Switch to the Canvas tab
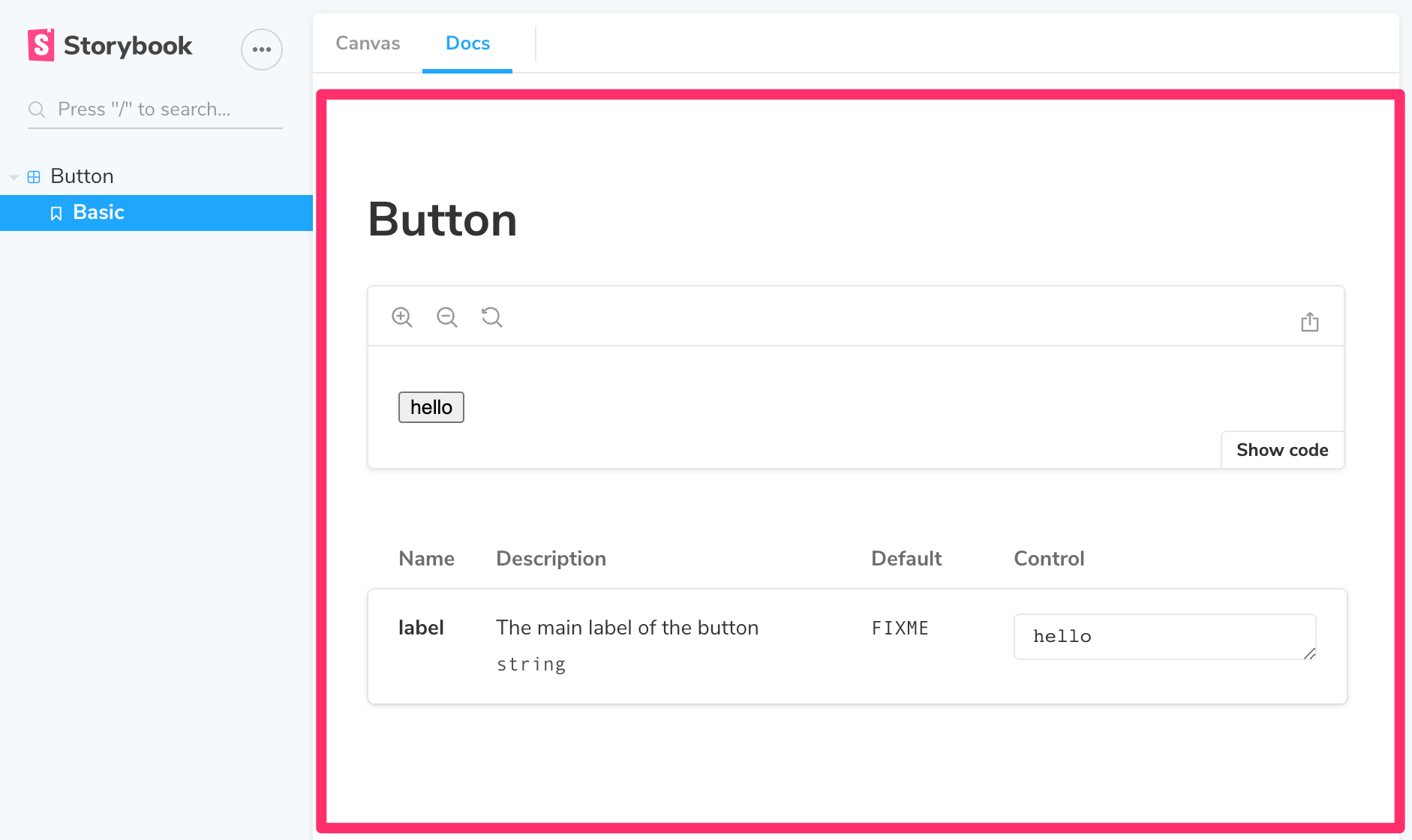 click(368, 43)
